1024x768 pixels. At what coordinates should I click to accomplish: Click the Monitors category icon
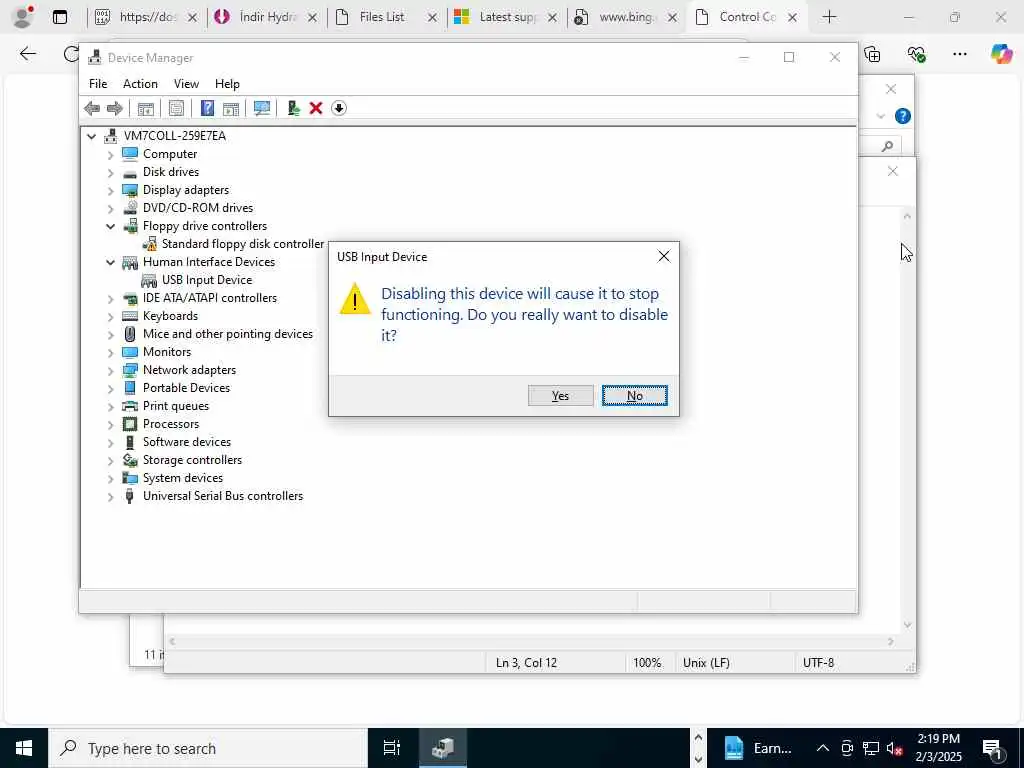[130, 352]
